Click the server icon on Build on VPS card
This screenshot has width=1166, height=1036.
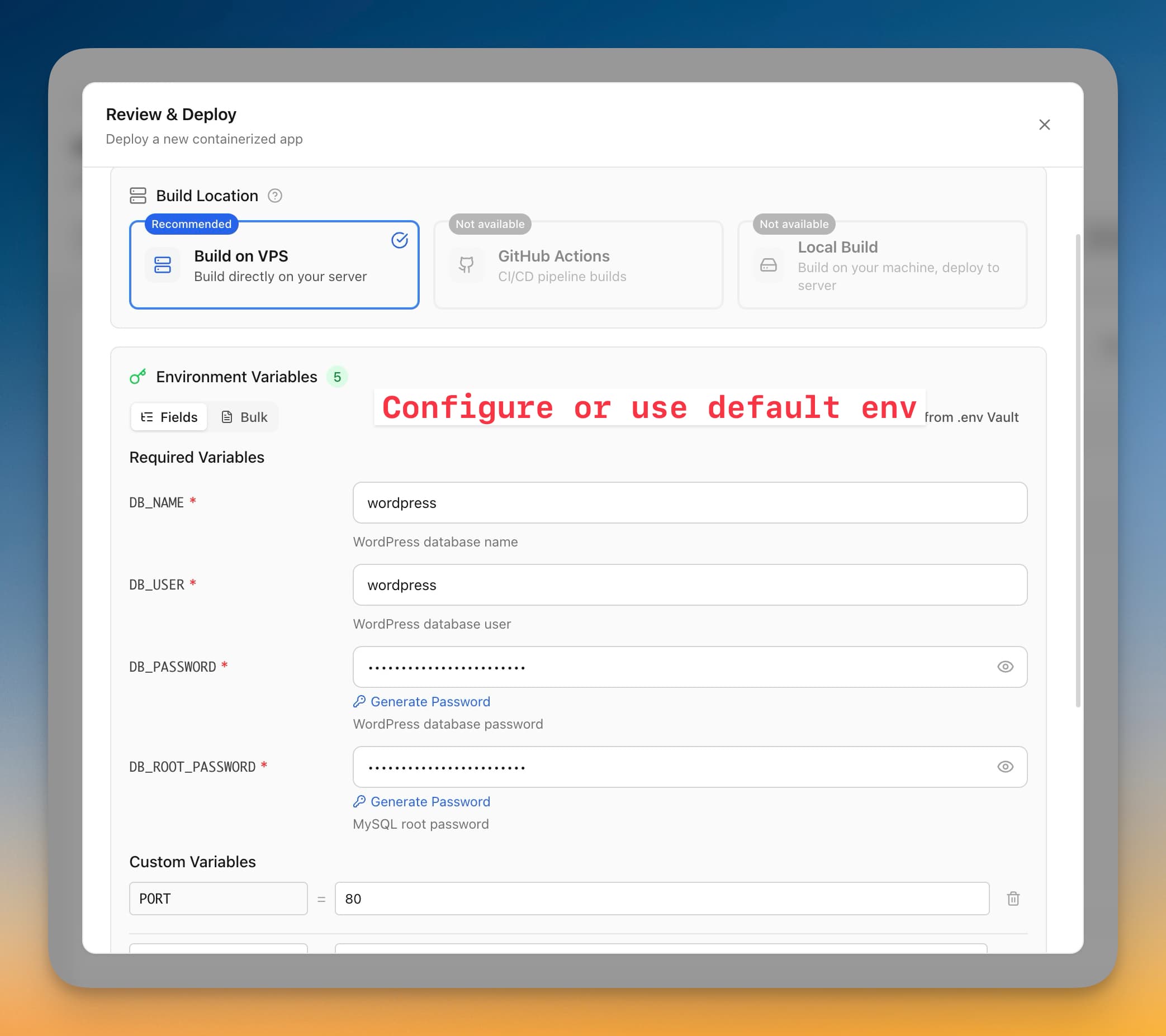click(x=163, y=264)
